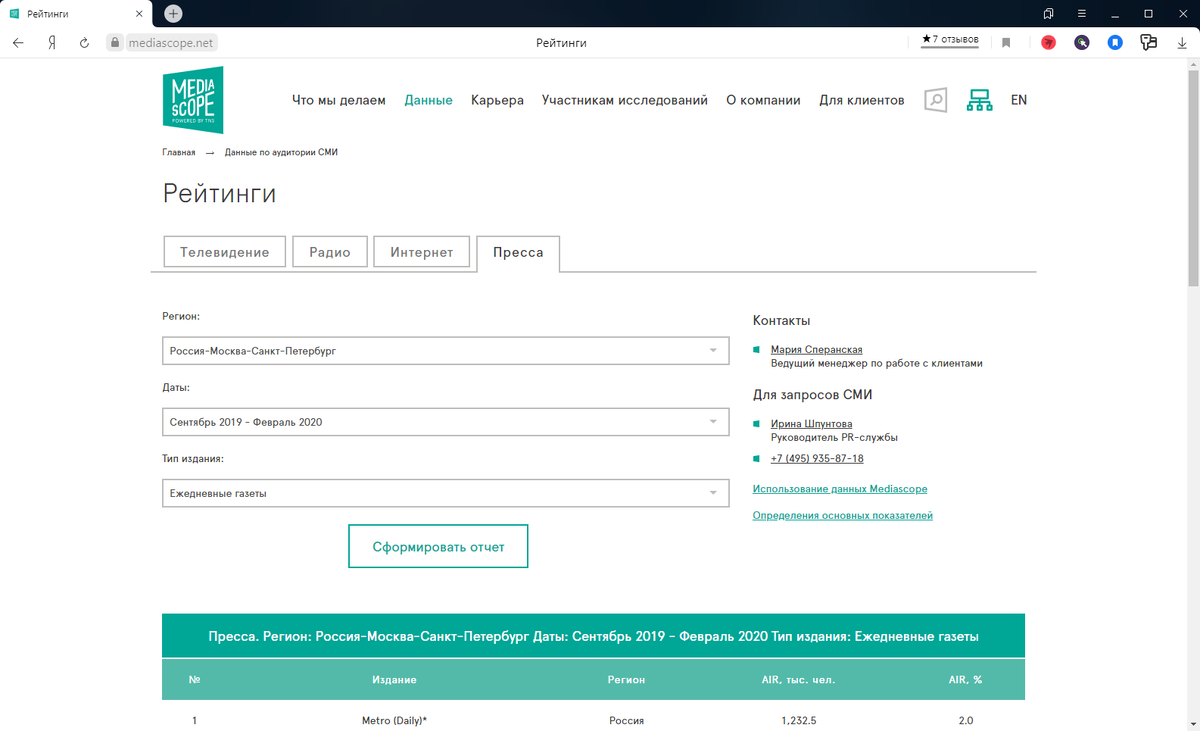Screen dimensions: 1200x731
Task: Click the Рейтинги page heading
Action: point(219,194)
